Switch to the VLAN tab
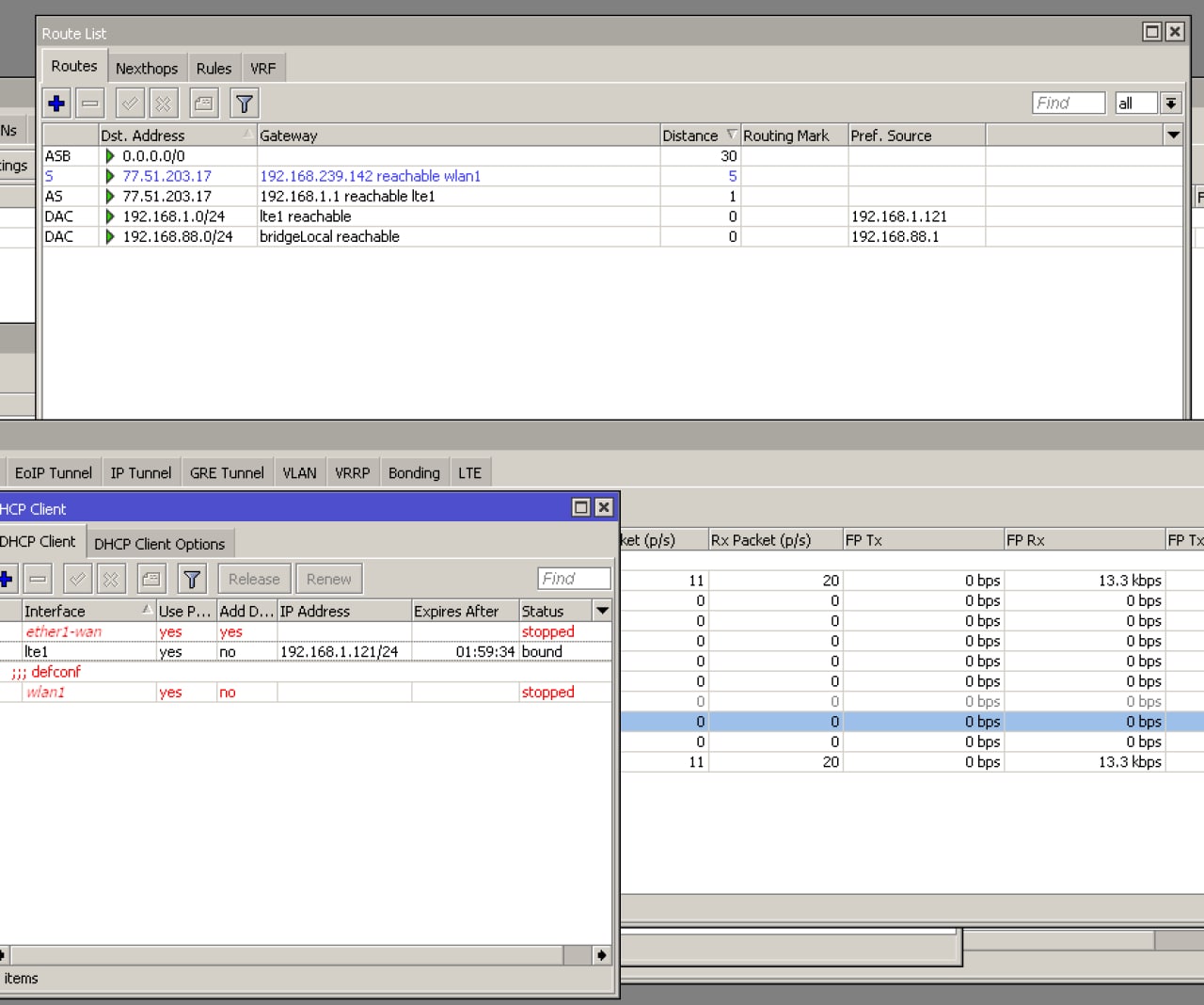The width and height of the screenshot is (1204, 1005). (300, 472)
